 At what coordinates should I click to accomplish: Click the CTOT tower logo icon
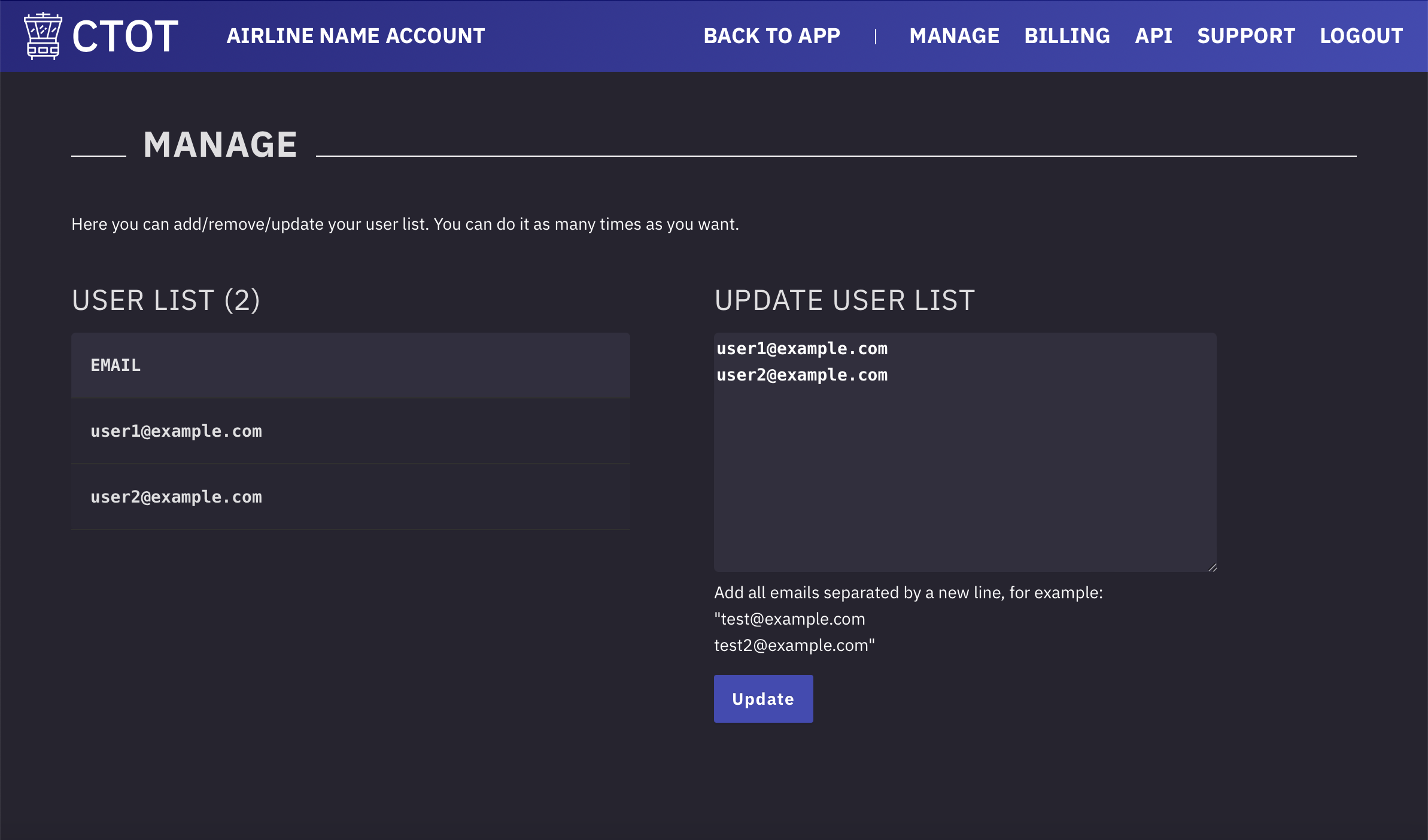(x=42, y=36)
